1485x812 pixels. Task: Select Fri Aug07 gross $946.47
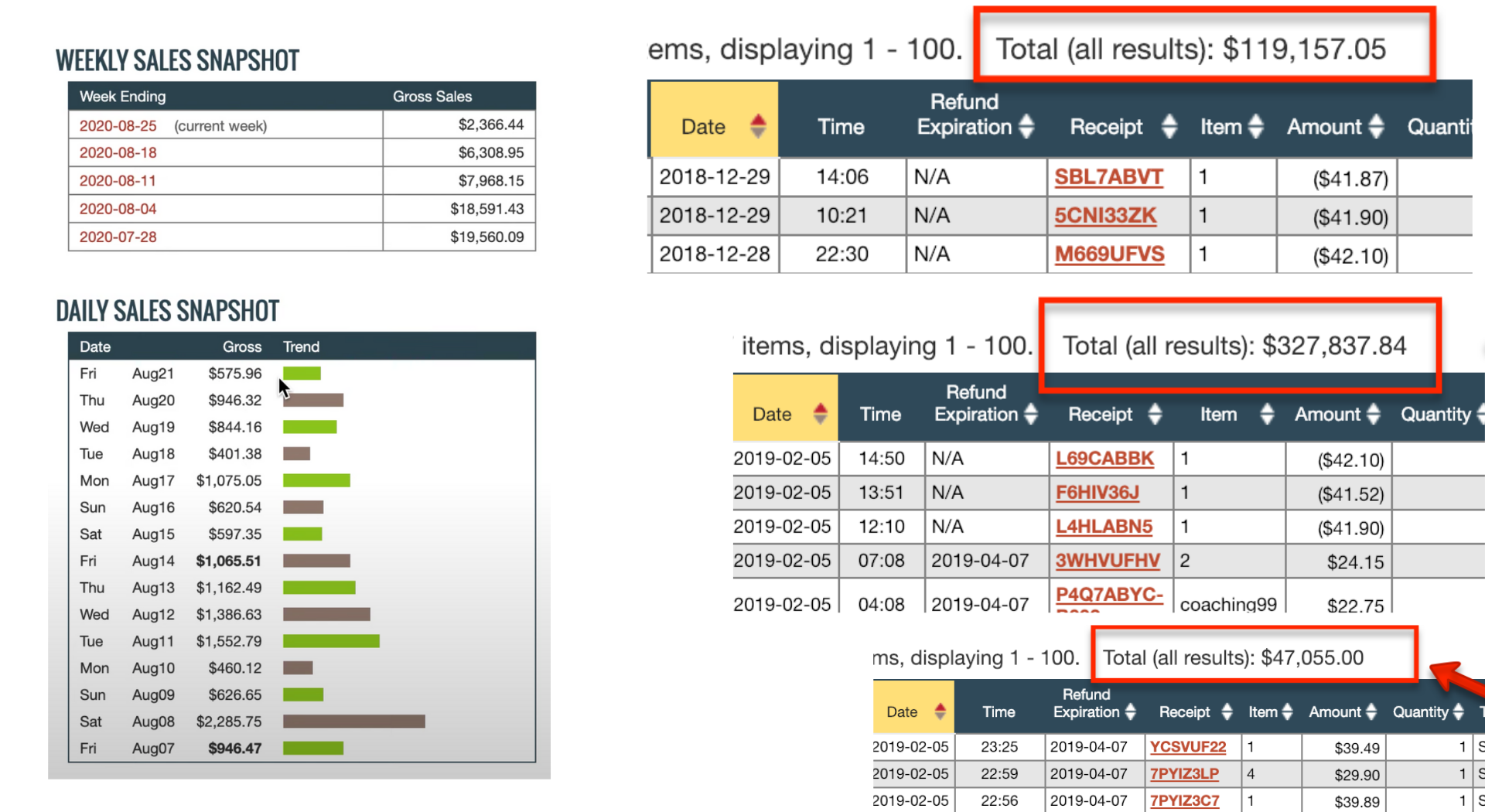234,749
